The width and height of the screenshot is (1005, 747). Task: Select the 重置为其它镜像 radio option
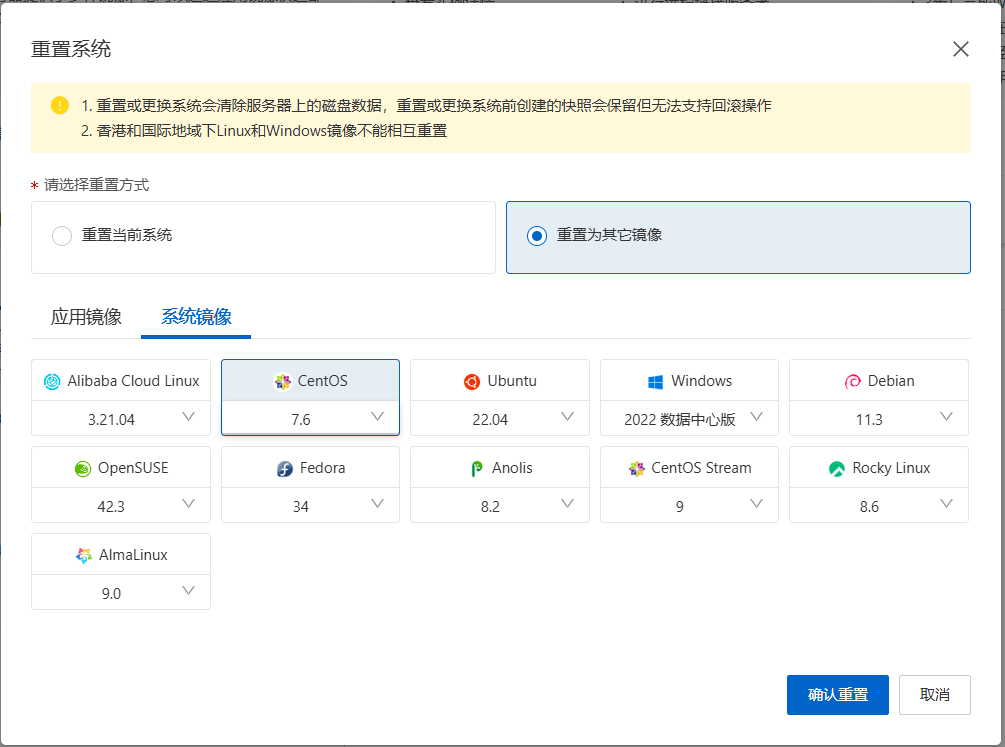pos(537,236)
